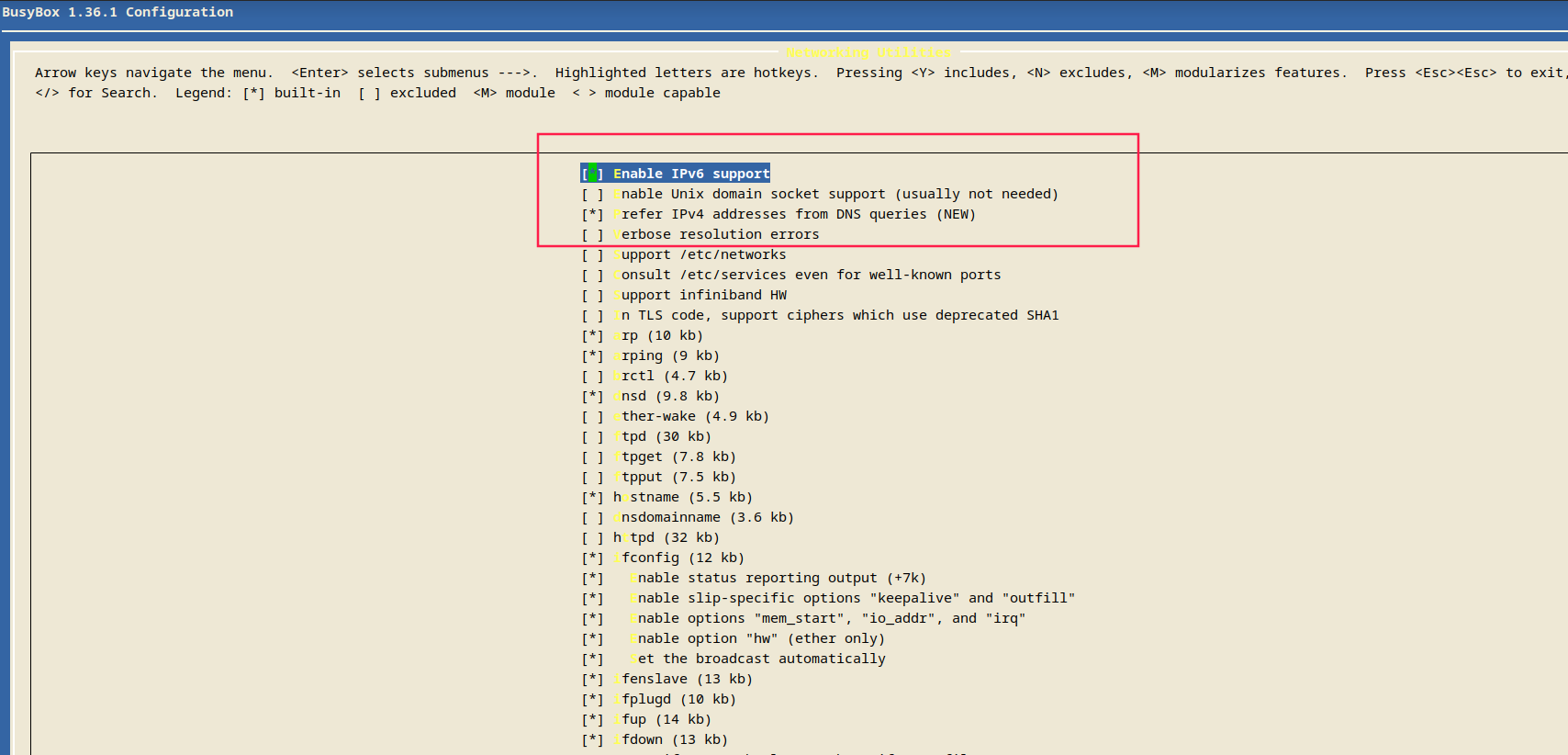This screenshot has height=755, width=1568.
Task: Toggle slip-specific "keepalive" and "outfill" options
Action: [828, 598]
